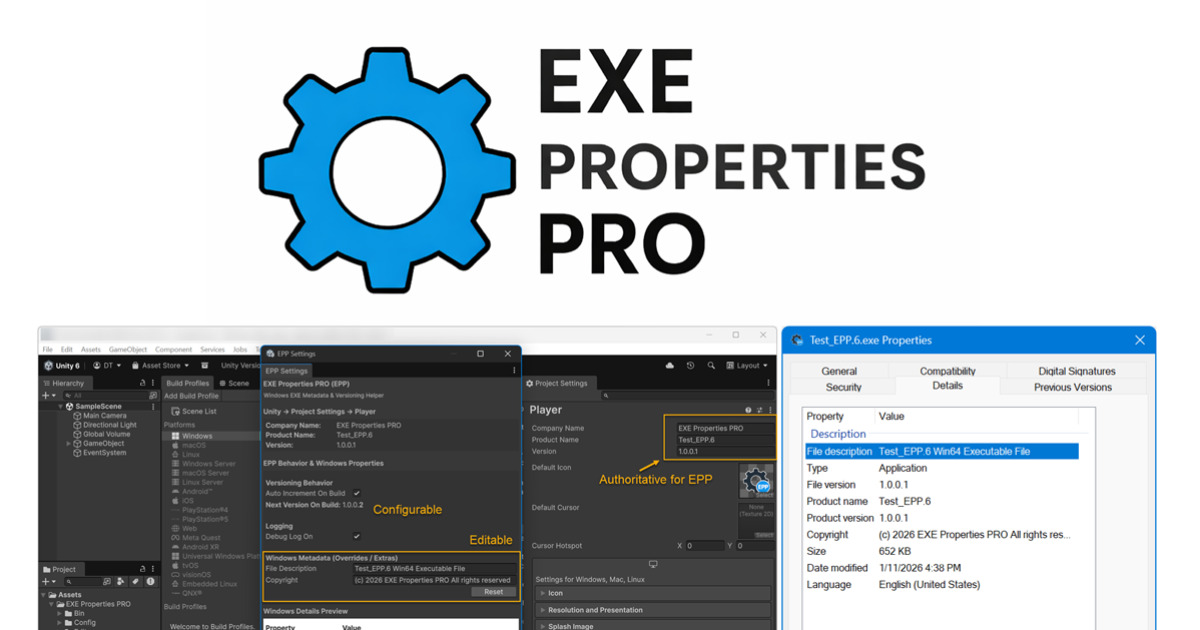Select the Android platform entry

click(x=190, y=491)
